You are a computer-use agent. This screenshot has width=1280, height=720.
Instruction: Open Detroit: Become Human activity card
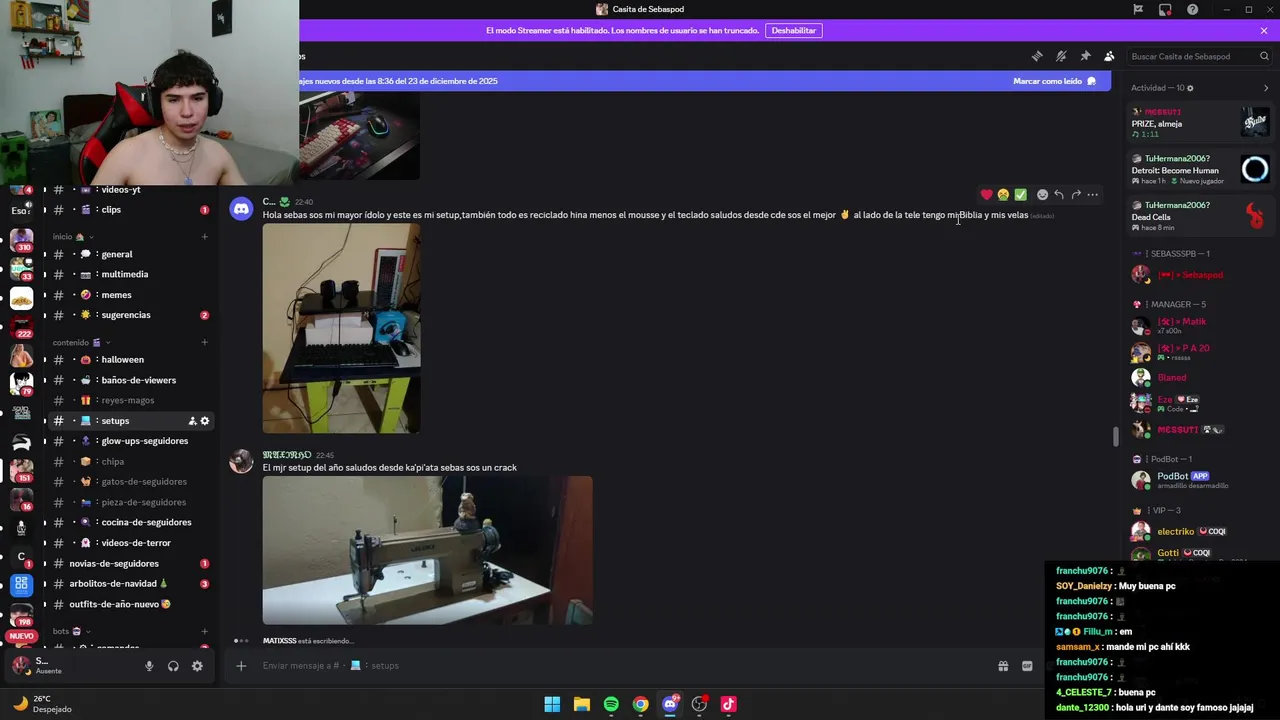click(1200, 170)
